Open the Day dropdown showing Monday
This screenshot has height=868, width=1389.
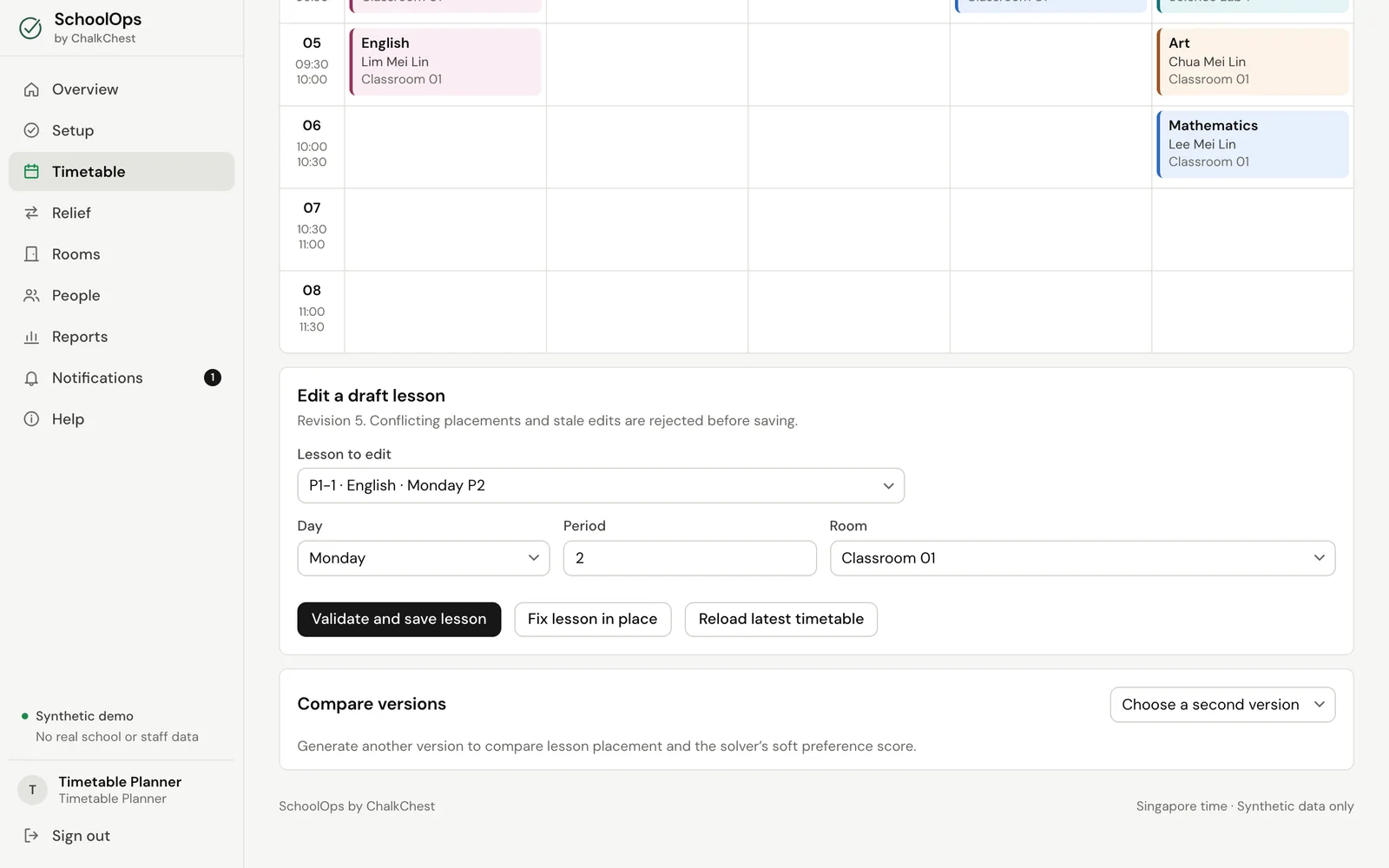(x=424, y=558)
